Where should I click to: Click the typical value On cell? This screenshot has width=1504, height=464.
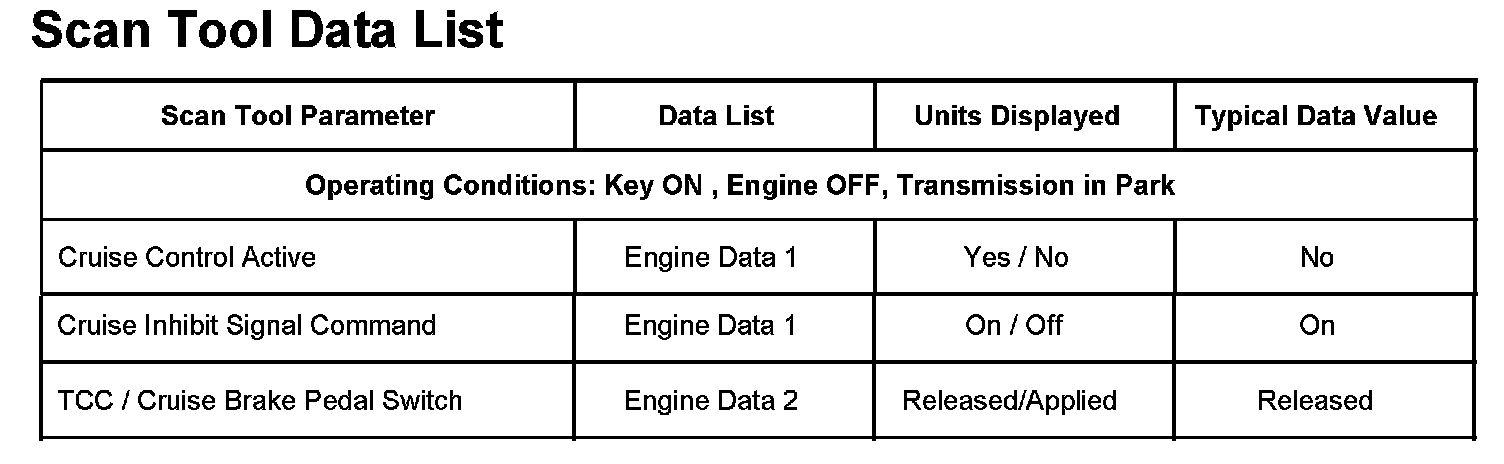pyautogui.click(x=1317, y=326)
